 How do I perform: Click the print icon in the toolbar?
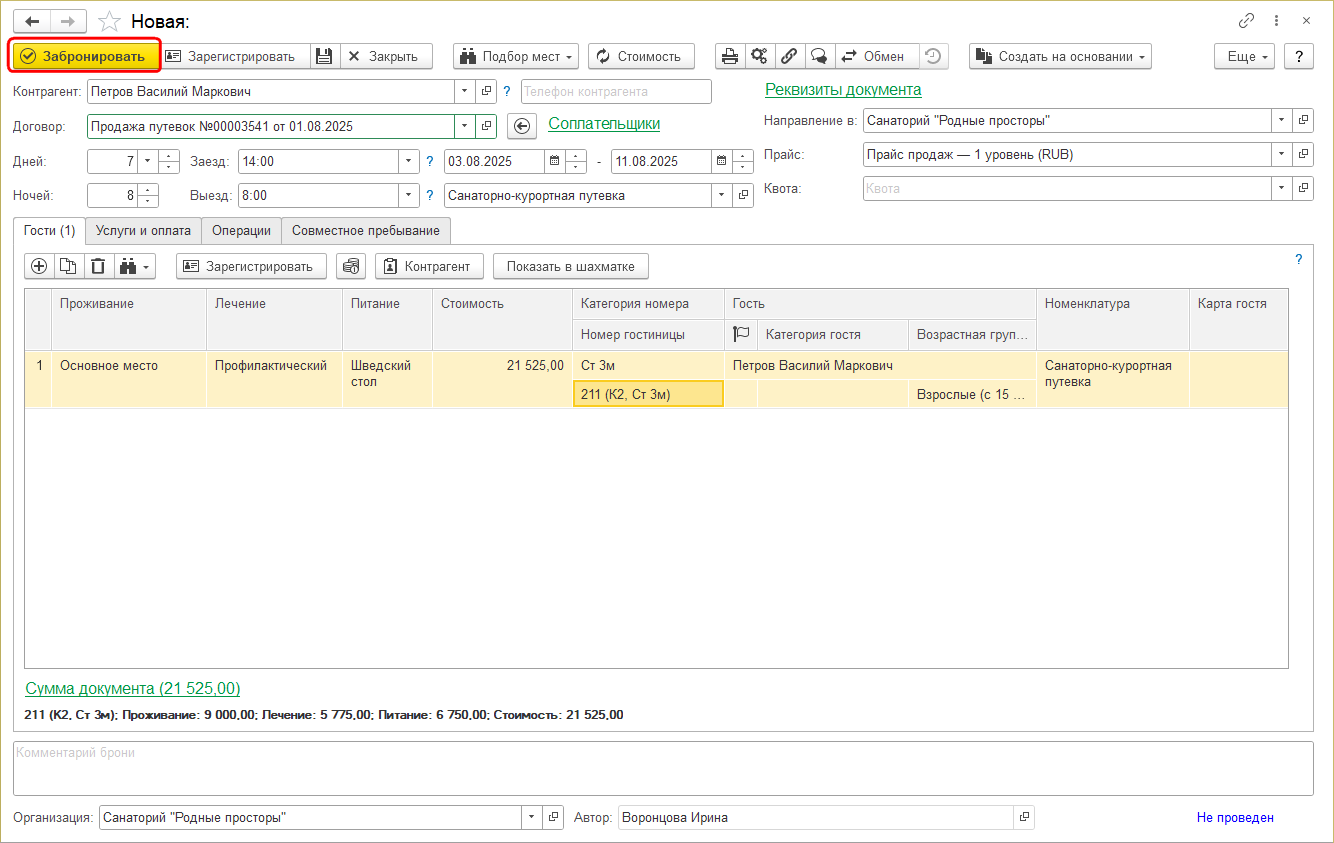[730, 57]
